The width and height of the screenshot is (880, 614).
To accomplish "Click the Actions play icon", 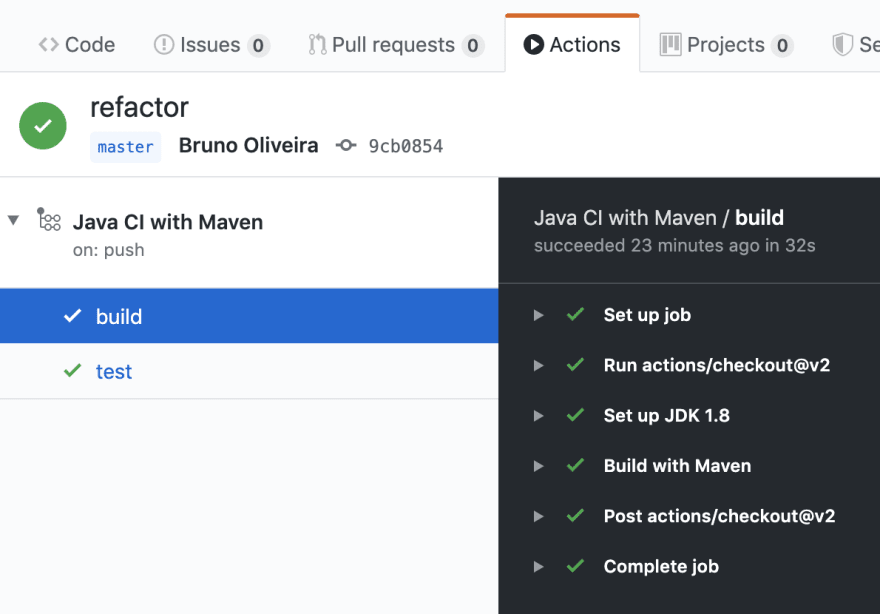I will [x=533, y=45].
